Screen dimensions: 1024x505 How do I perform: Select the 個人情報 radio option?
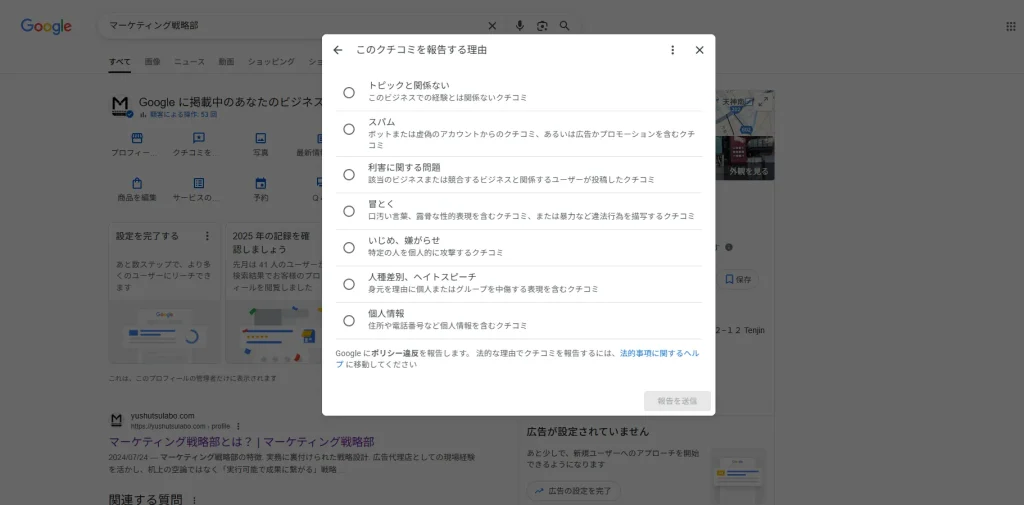349,321
